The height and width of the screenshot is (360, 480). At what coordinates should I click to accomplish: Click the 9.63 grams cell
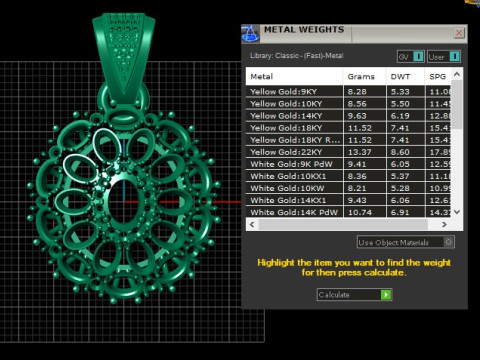tap(364, 116)
